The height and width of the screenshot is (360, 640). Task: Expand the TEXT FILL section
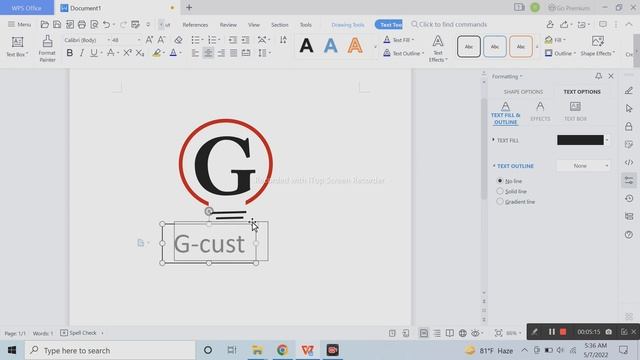505,140
